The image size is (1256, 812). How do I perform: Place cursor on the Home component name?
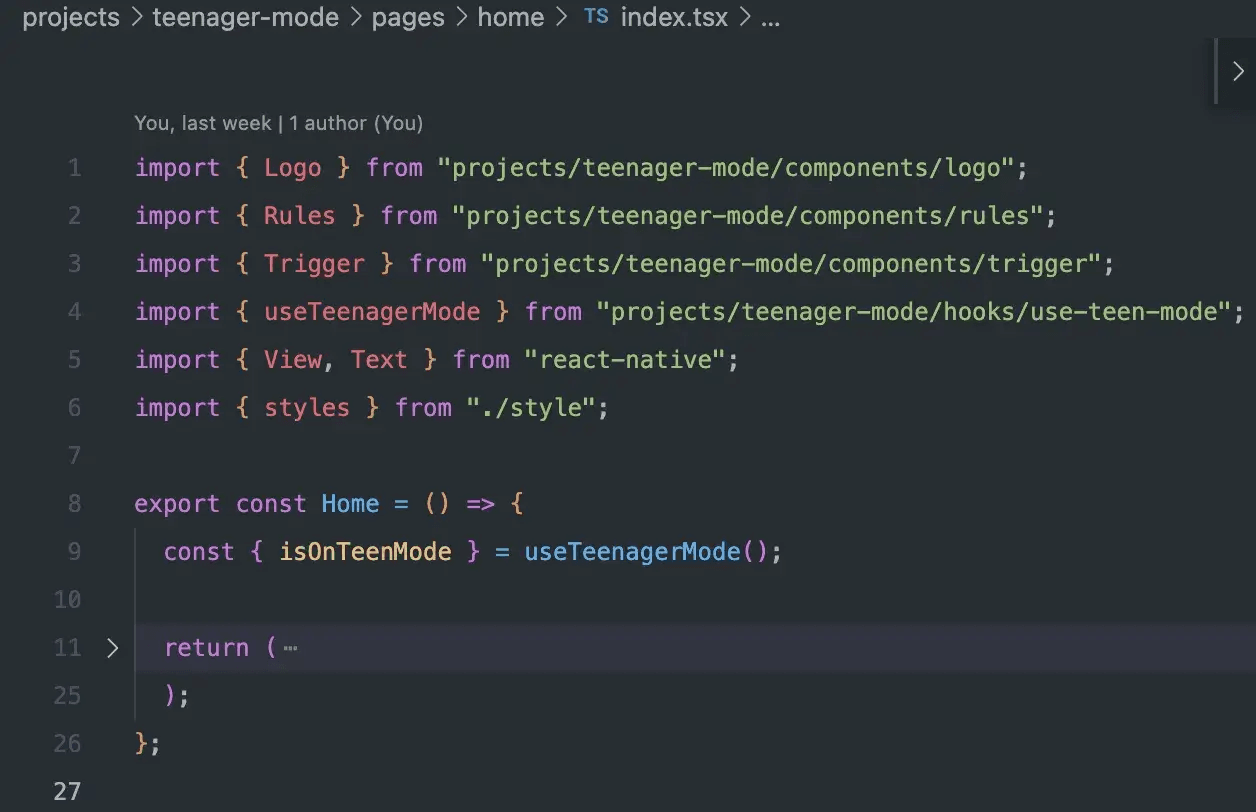(x=350, y=504)
